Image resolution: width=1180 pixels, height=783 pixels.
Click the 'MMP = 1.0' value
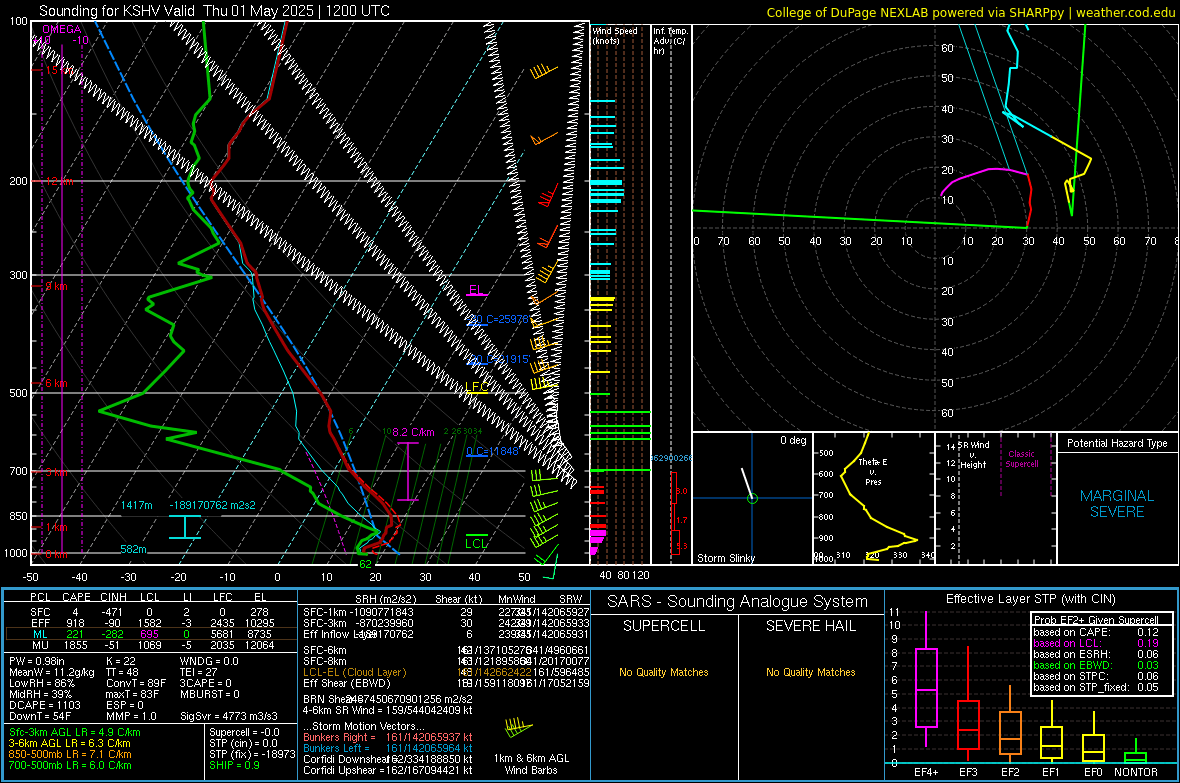132,716
